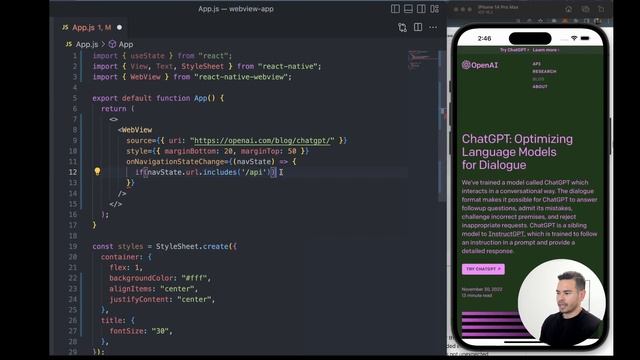This screenshot has height=360, width=640.
Task: Click the Wi-Fi icon in the iPhone status bar
Action: [574, 38]
